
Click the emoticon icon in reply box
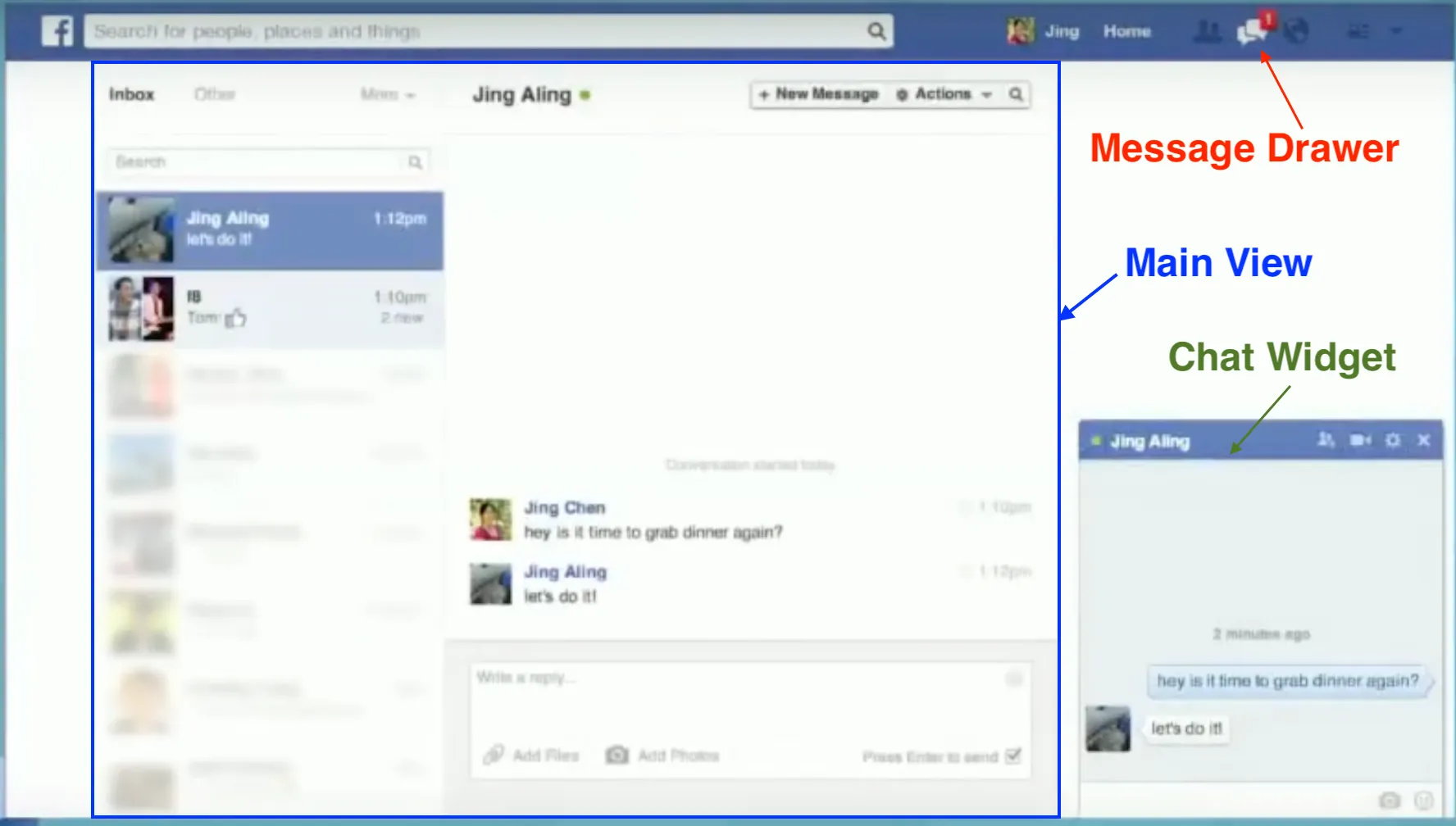[x=1014, y=678]
